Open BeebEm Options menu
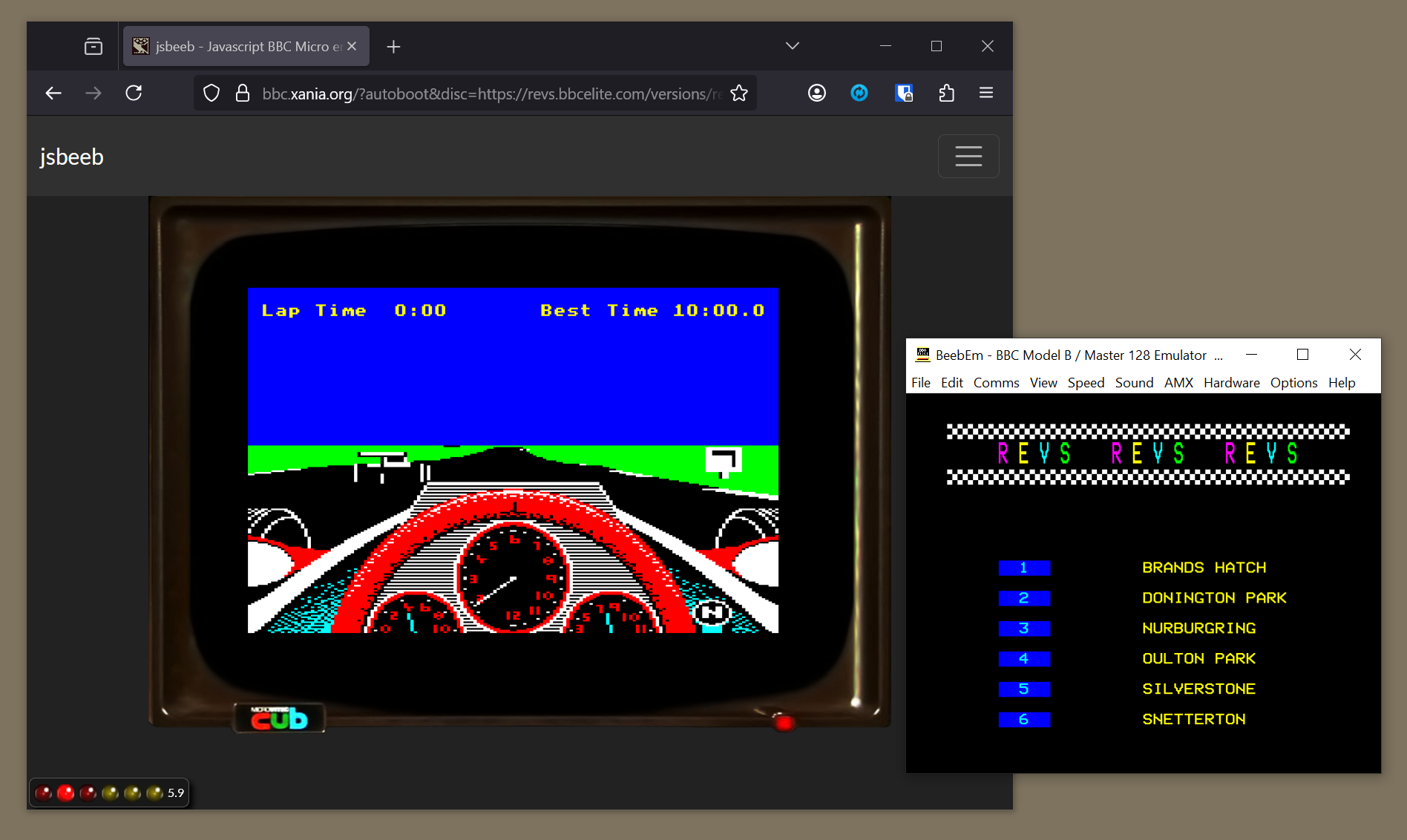Screen dimensions: 1407x840 1294,383
